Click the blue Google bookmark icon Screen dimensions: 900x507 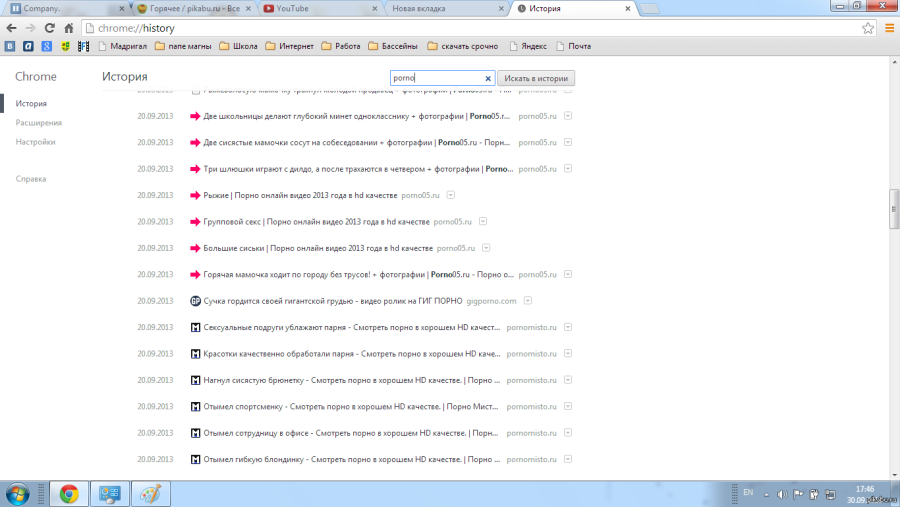click(x=46, y=46)
